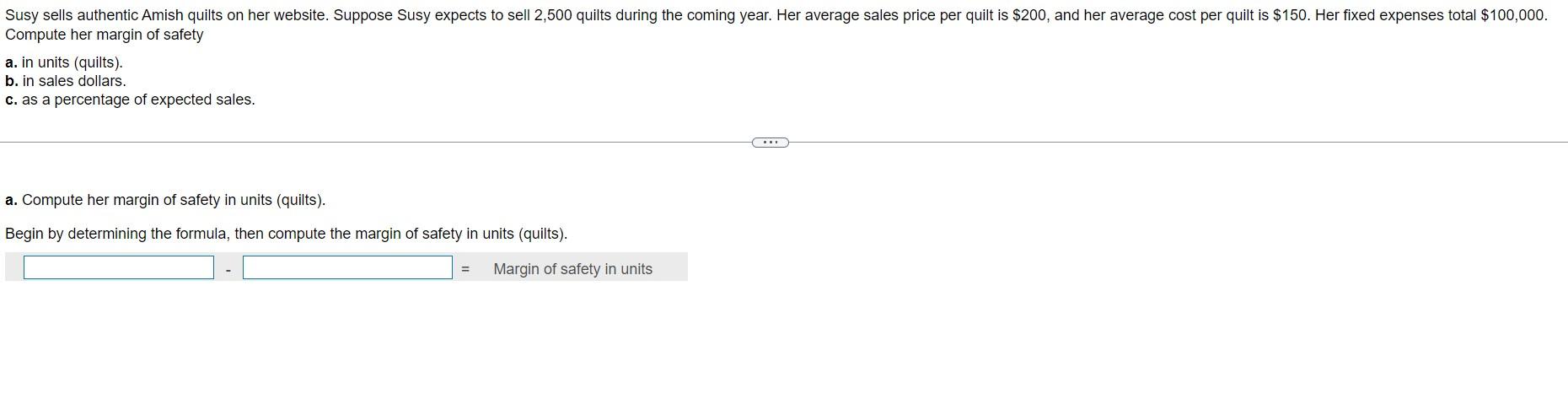Image resolution: width=1568 pixels, height=399 pixels.
Task: Click the 'Compute her margin of safety' line
Action: pos(104,35)
